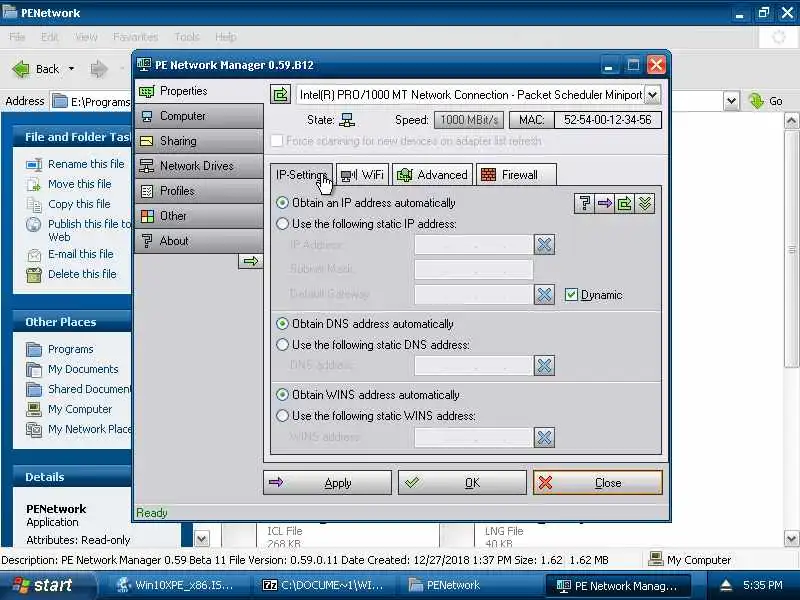This screenshot has width=800, height=600.
Task: Open Other section in sidebar
Action: (199, 216)
